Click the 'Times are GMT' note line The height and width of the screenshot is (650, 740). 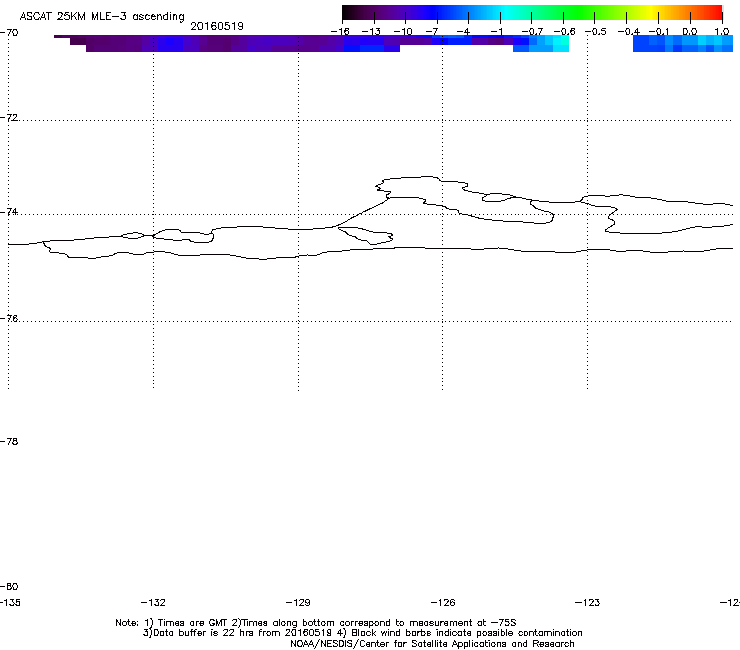[316, 623]
